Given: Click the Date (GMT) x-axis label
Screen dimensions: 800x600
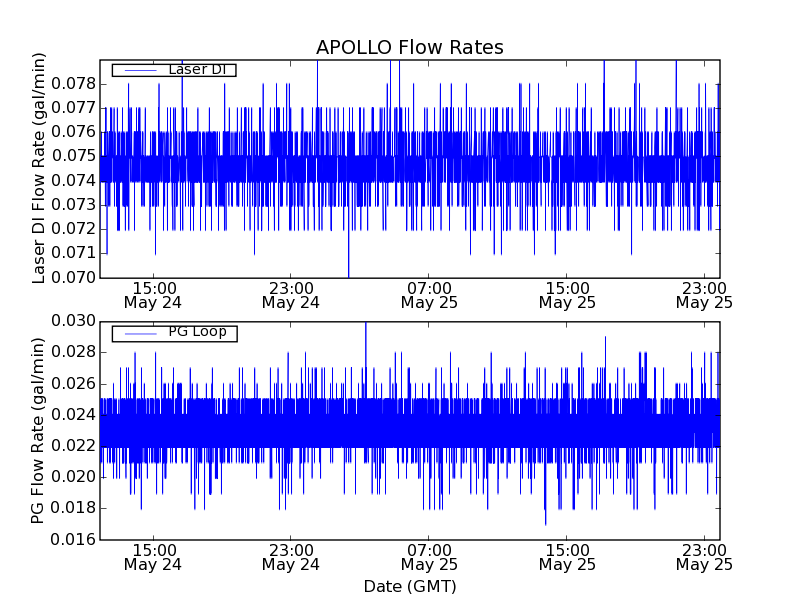Looking at the screenshot, I should click(x=409, y=586).
